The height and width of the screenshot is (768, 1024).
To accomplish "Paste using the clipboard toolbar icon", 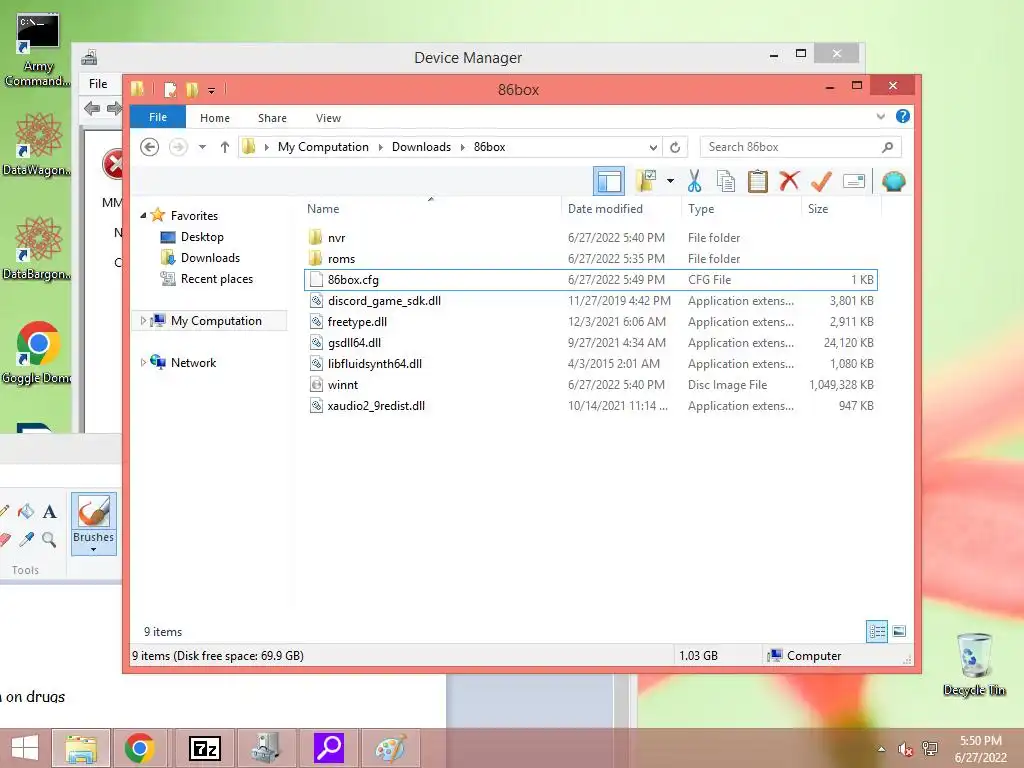I will pos(757,181).
